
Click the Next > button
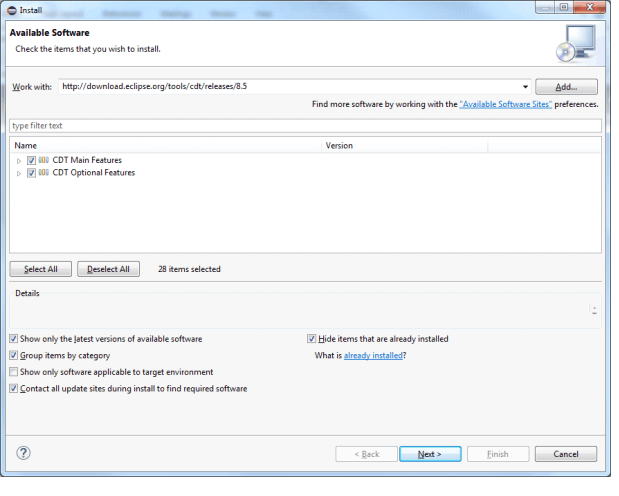click(x=430, y=454)
